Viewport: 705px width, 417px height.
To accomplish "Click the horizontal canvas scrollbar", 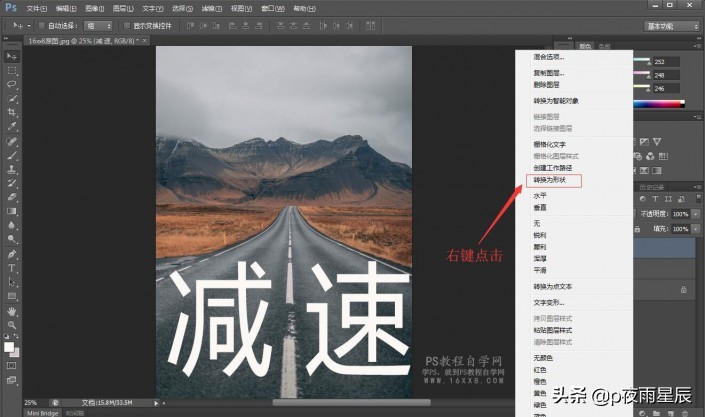I will click(x=351, y=403).
